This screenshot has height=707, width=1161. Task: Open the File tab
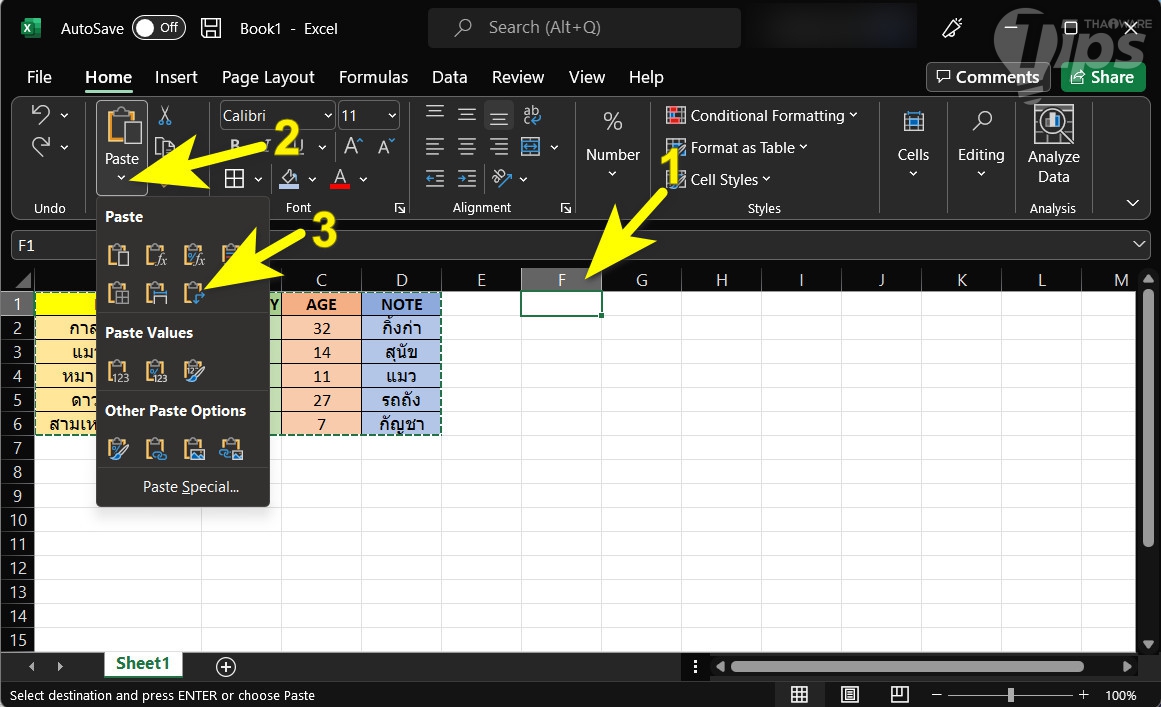(x=39, y=77)
